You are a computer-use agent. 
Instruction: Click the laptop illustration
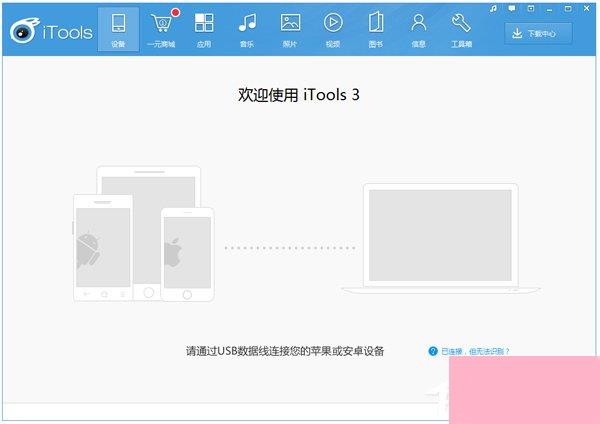point(440,239)
